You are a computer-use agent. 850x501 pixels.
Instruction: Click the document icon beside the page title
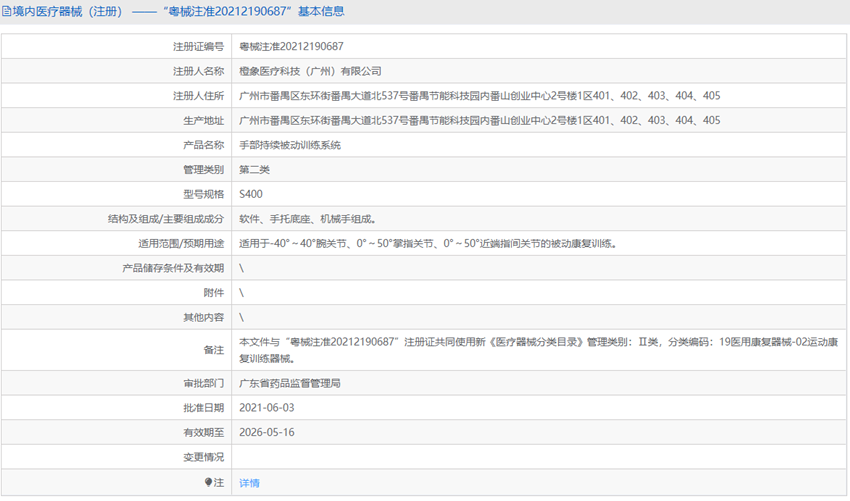7,11
